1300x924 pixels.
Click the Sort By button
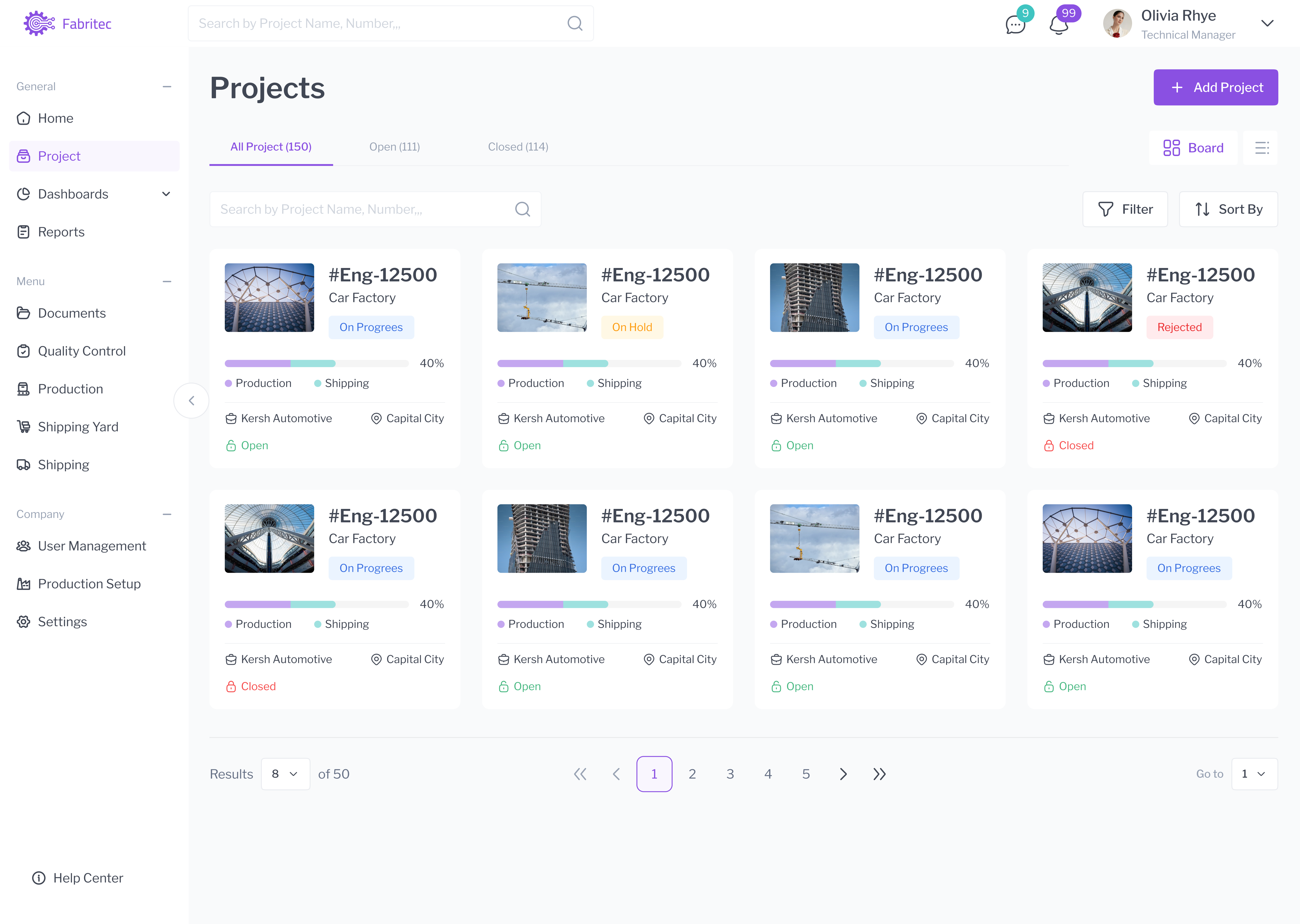(1228, 209)
